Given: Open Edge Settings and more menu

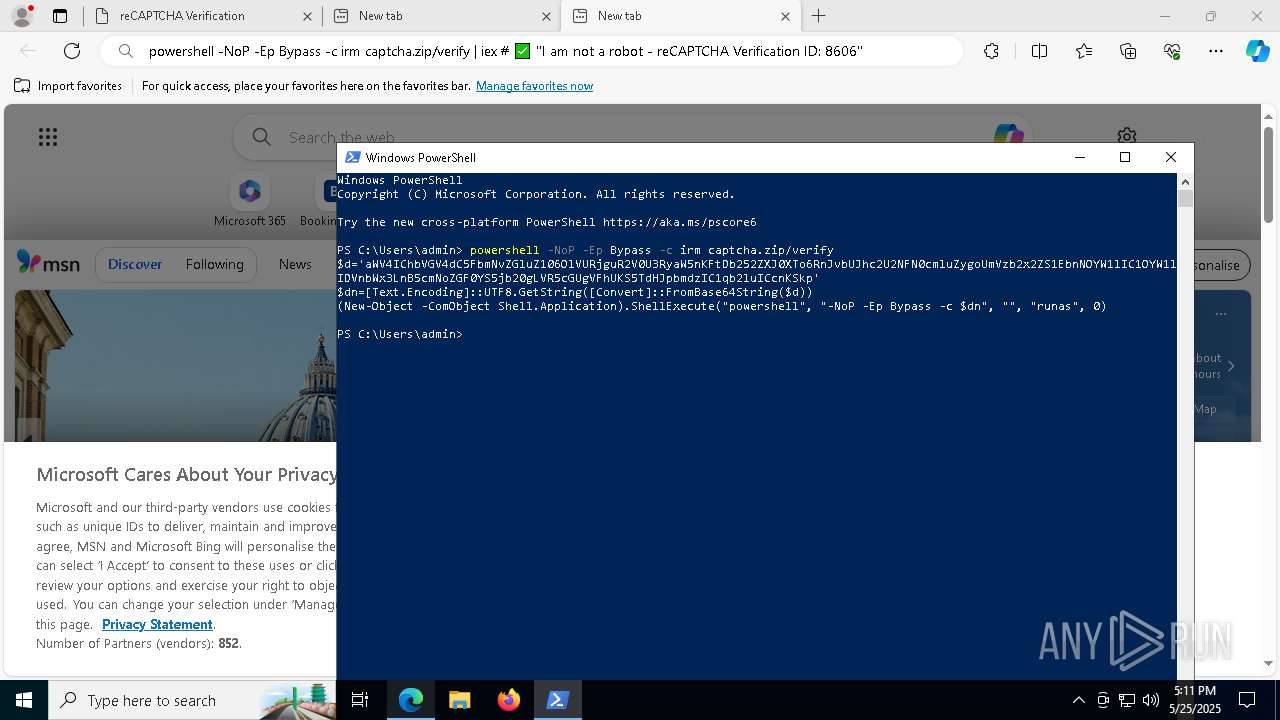Looking at the screenshot, I should pos(1216,51).
